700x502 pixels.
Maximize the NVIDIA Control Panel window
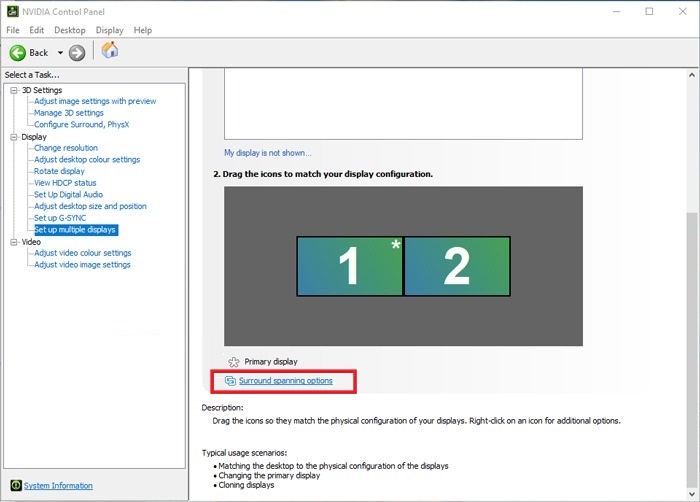point(650,12)
